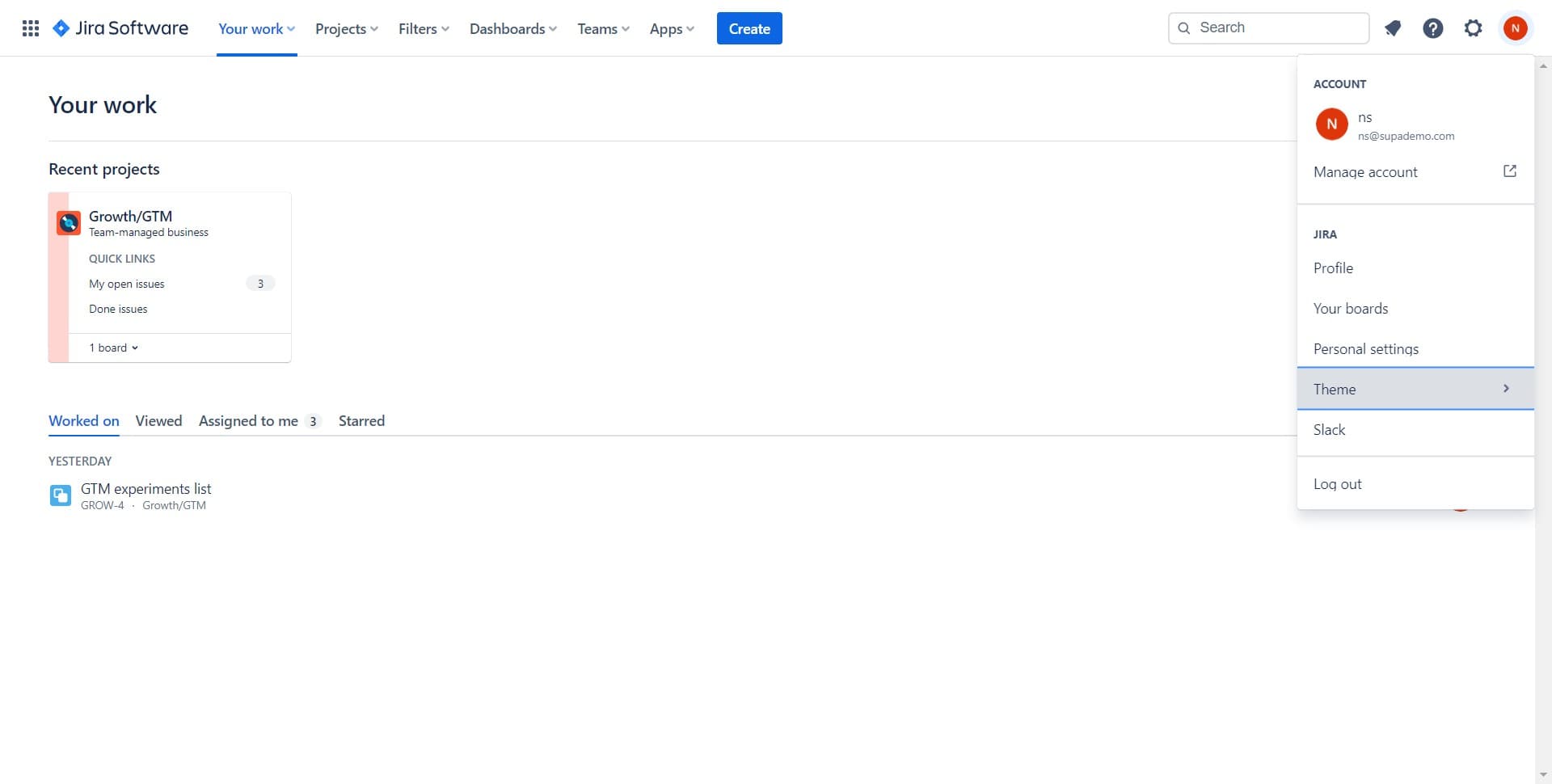Click the Manage account external link icon

click(1510, 171)
